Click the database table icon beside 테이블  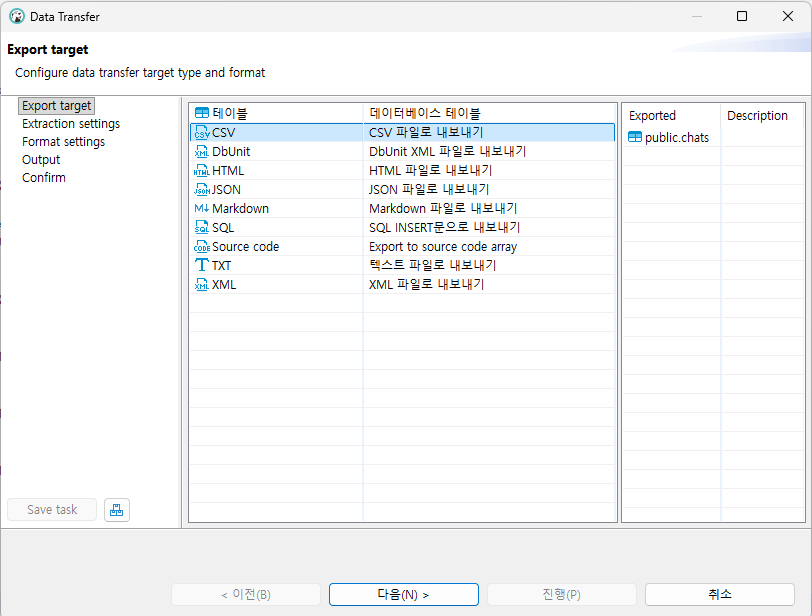[x=201, y=113]
